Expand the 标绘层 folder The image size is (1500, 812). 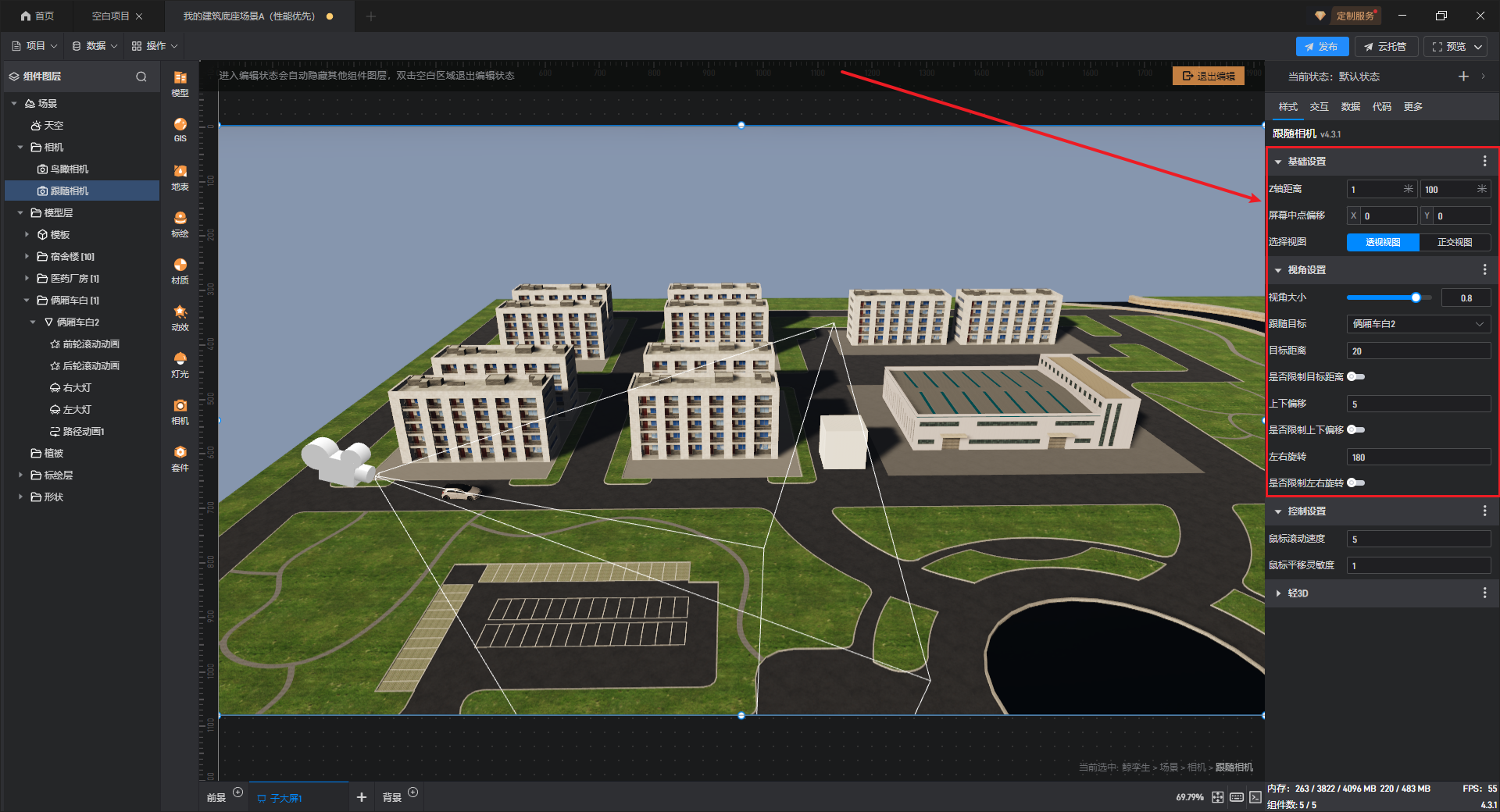[x=20, y=475]
